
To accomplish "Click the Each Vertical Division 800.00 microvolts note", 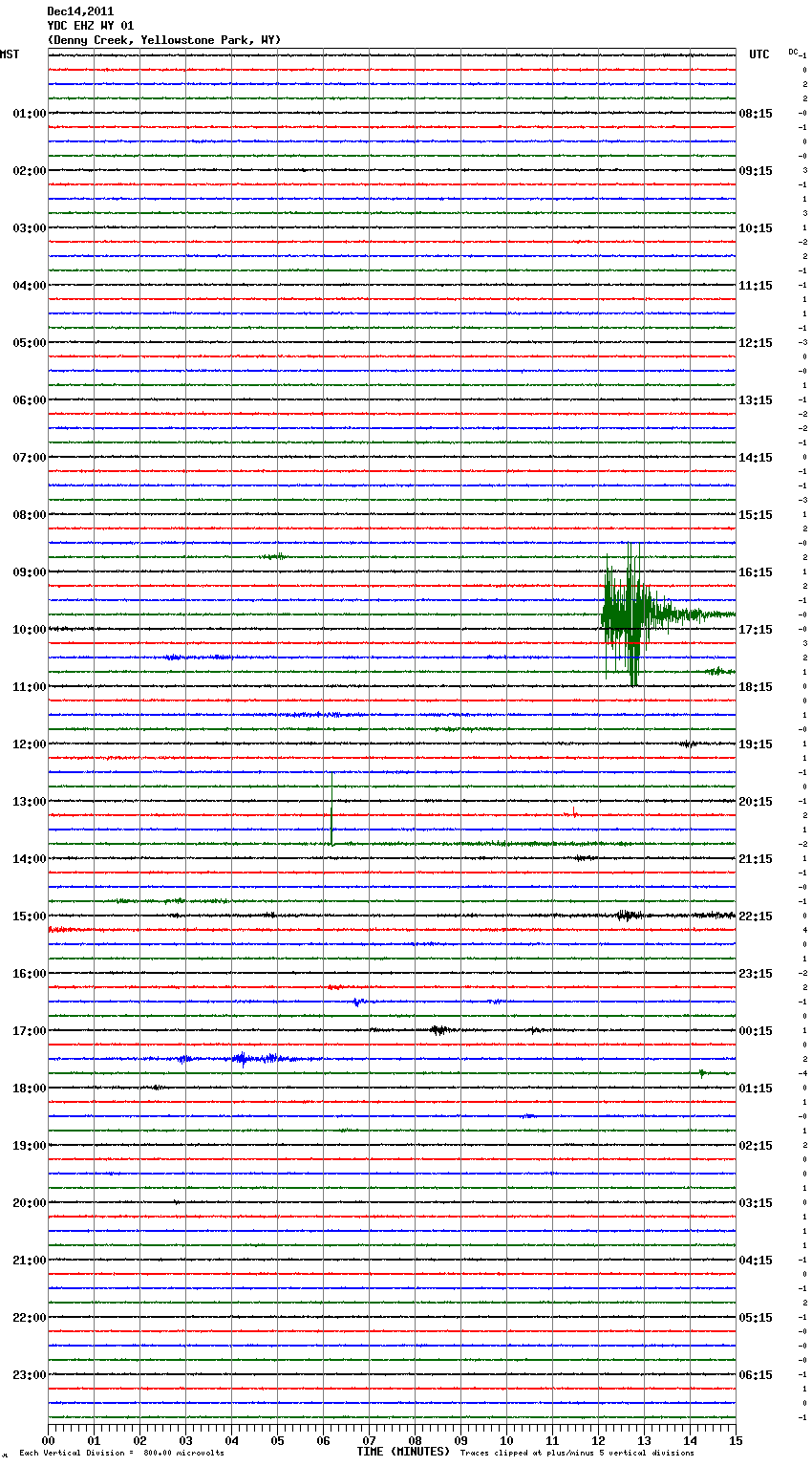I will tap(121, 1454).
